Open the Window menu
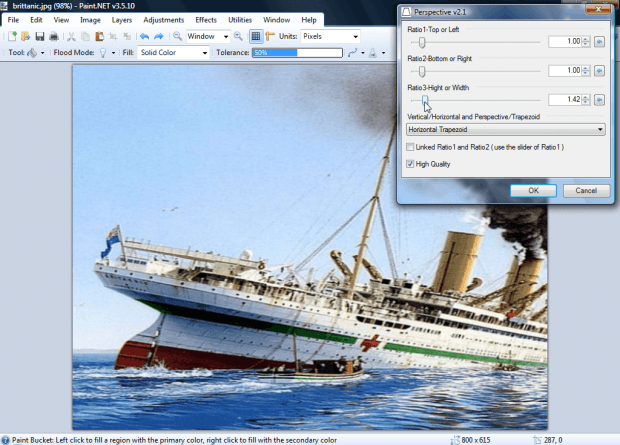This screenshot has height=445, width=620. (x=276, y=20)
